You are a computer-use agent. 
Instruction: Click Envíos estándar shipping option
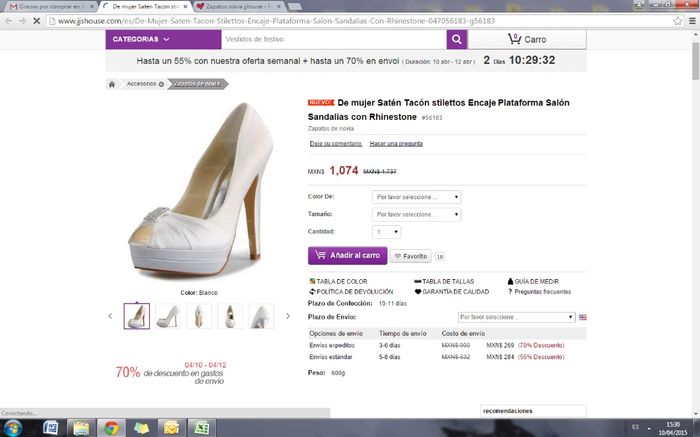point(331,357)
